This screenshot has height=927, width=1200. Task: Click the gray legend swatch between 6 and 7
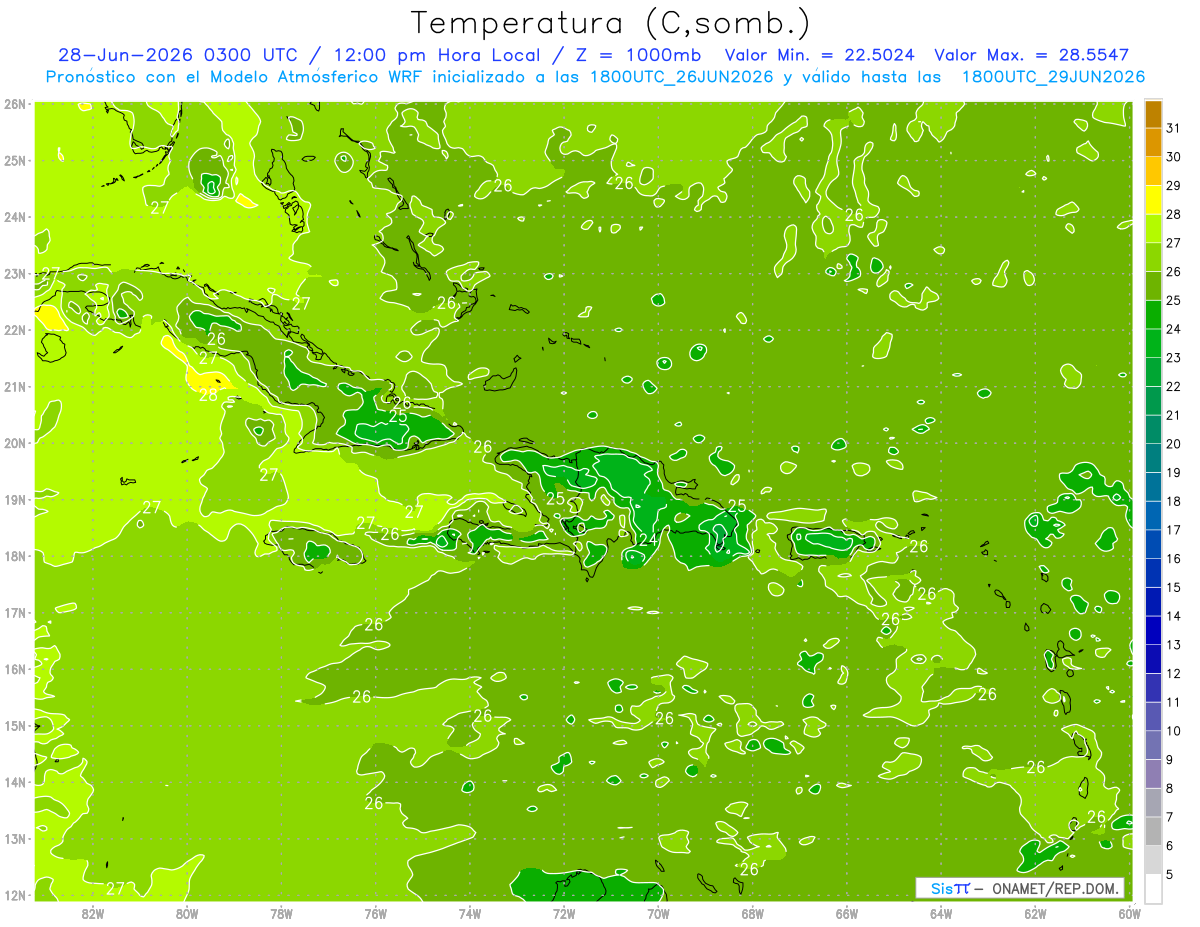coord(1153,831)
